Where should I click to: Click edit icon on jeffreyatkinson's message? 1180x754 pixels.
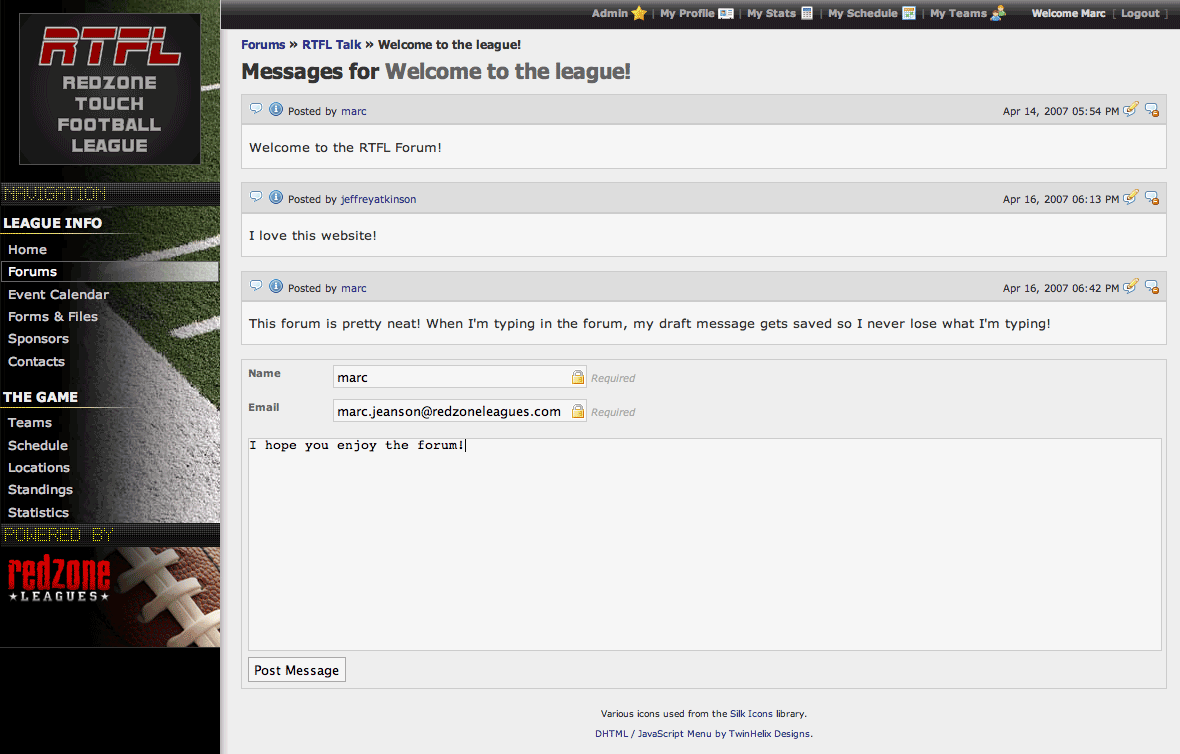[1131, 198]
